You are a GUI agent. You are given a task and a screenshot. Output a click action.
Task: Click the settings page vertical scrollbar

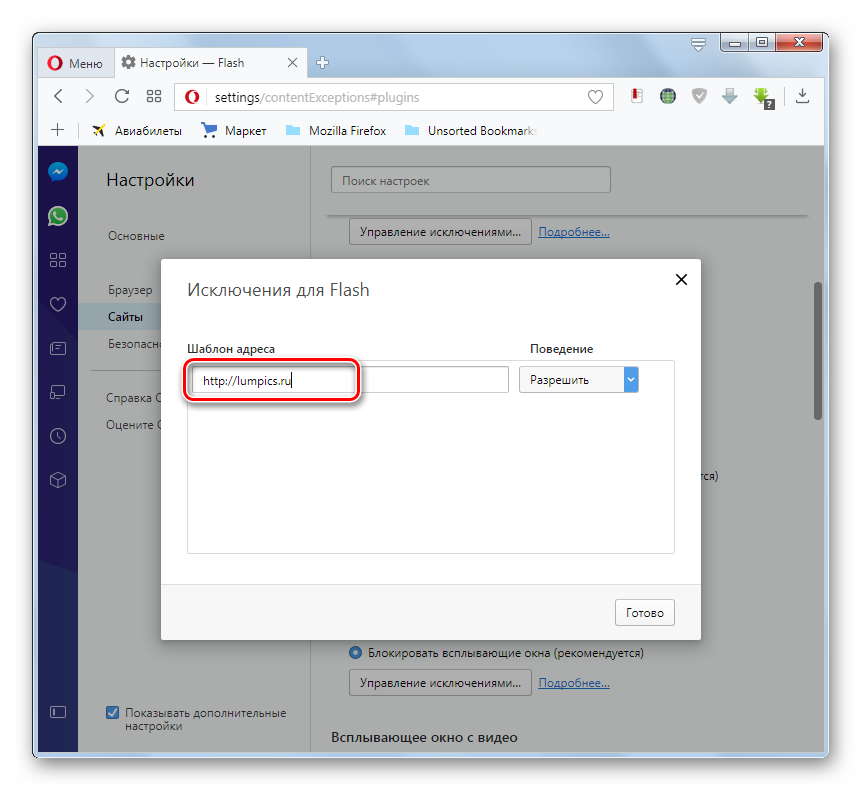point(817,351)
